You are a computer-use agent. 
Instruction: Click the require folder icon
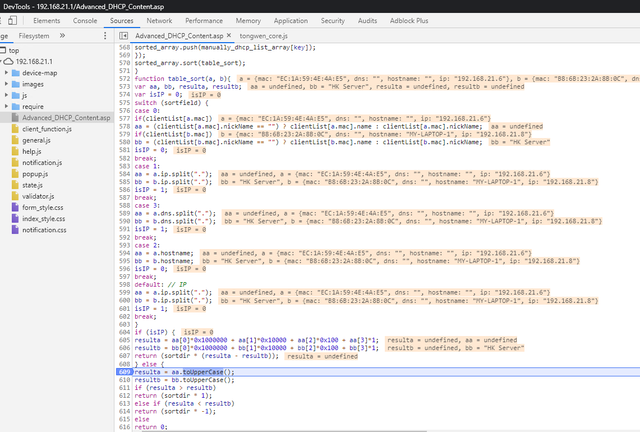pos(16,107)
